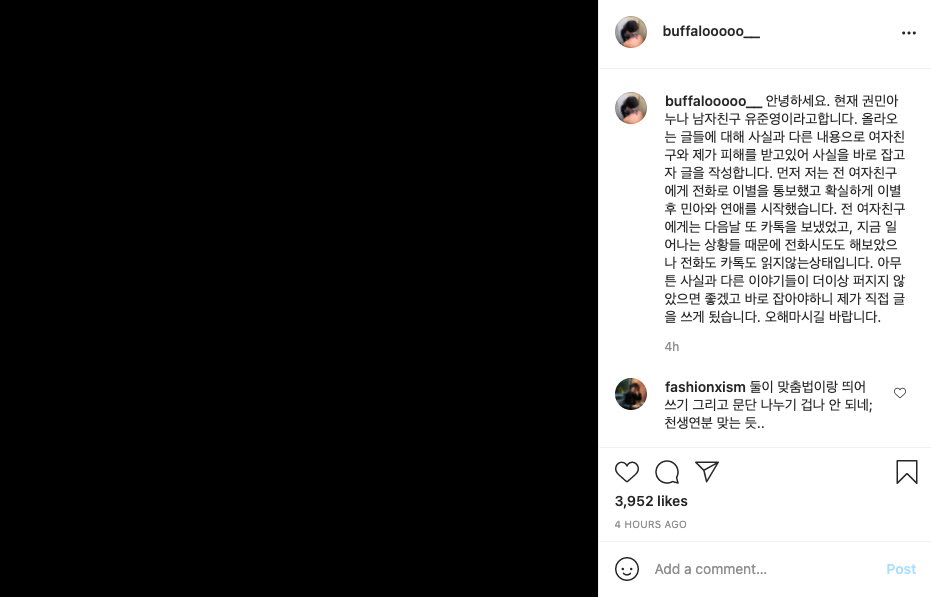
Task: Click the Add a comment input field
Action: click(766, 569)
